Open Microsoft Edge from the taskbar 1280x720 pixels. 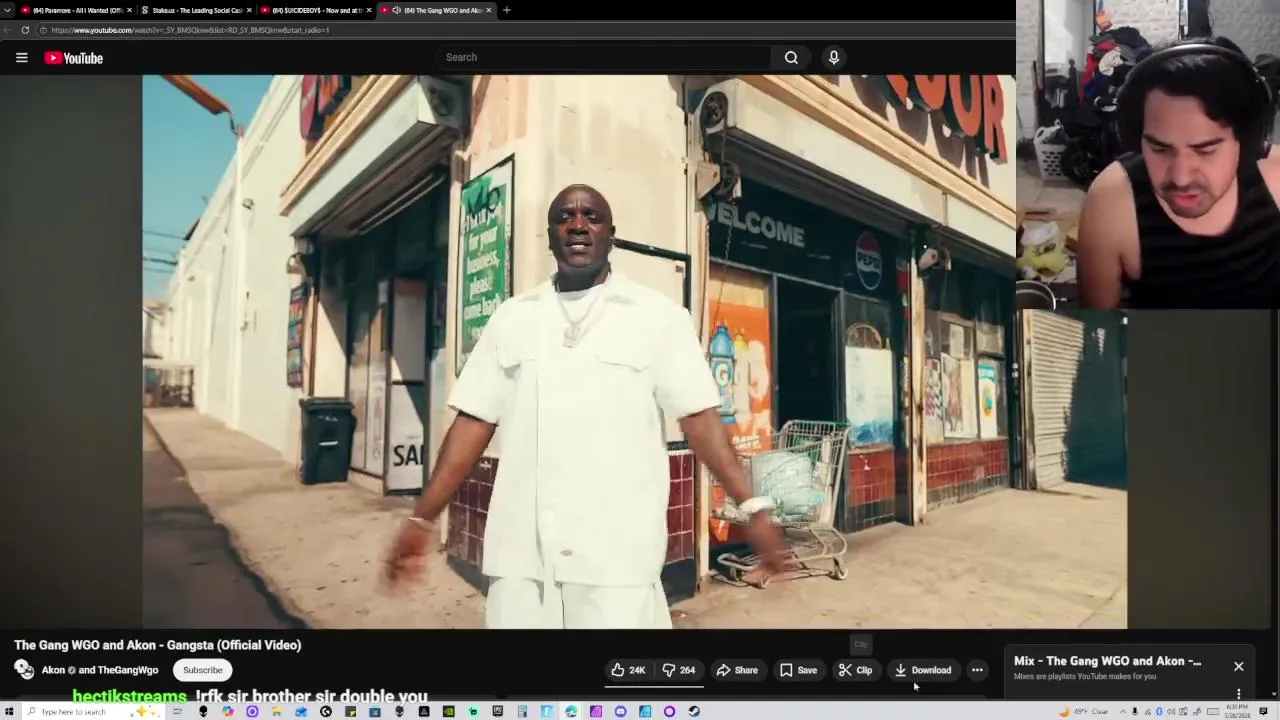click(571, 711)
